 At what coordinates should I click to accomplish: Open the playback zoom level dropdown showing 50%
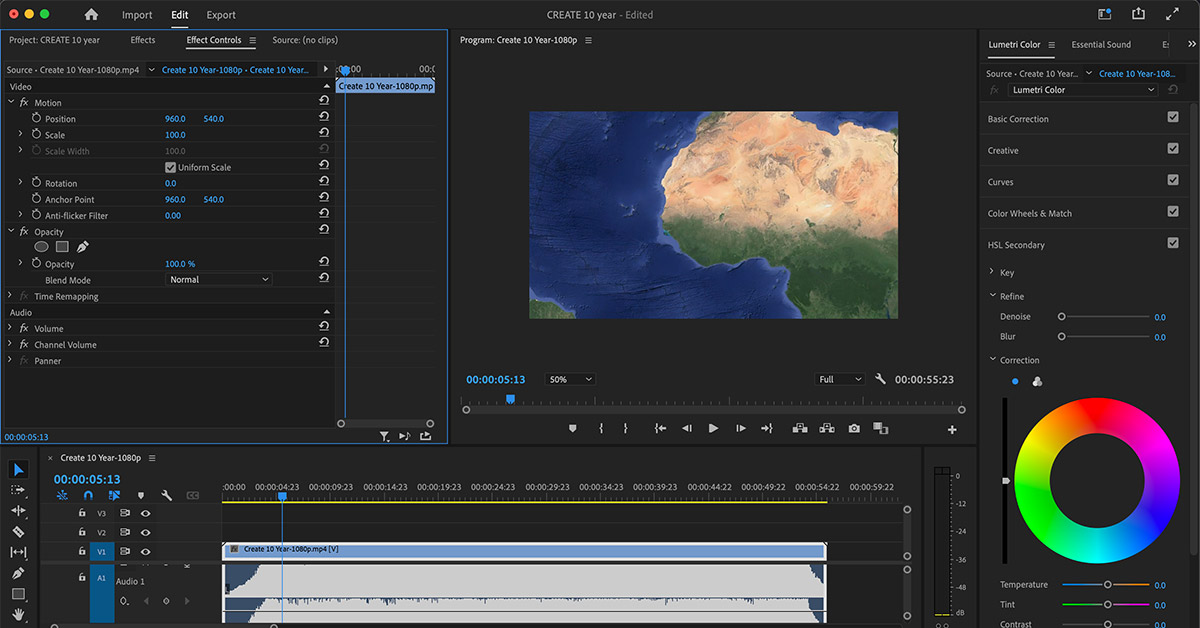pyautogui.click(x=568, y=379)
